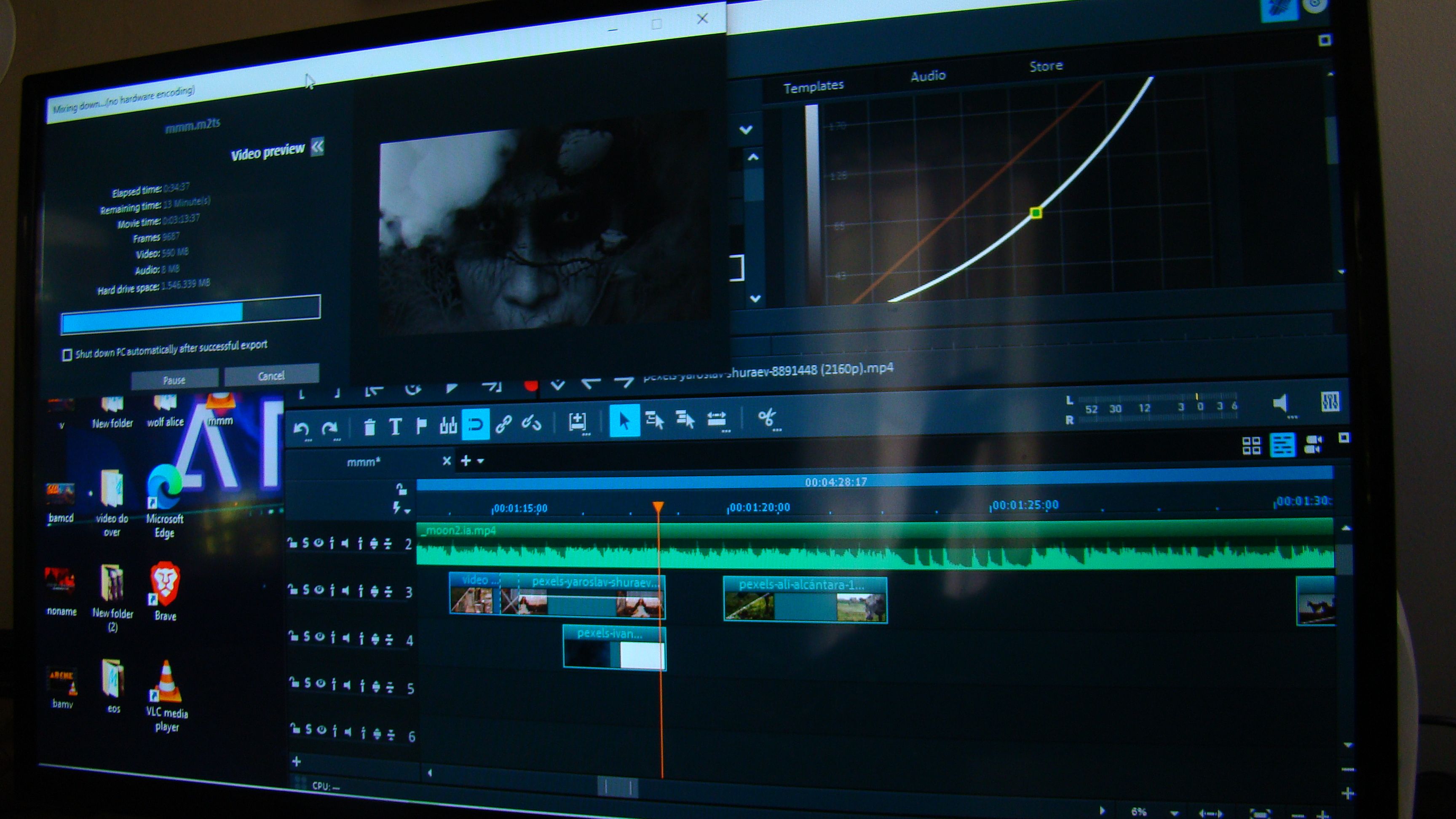1456x819 pixels.
Task: Select the scissors cut tool
Action: click(766, 418)
